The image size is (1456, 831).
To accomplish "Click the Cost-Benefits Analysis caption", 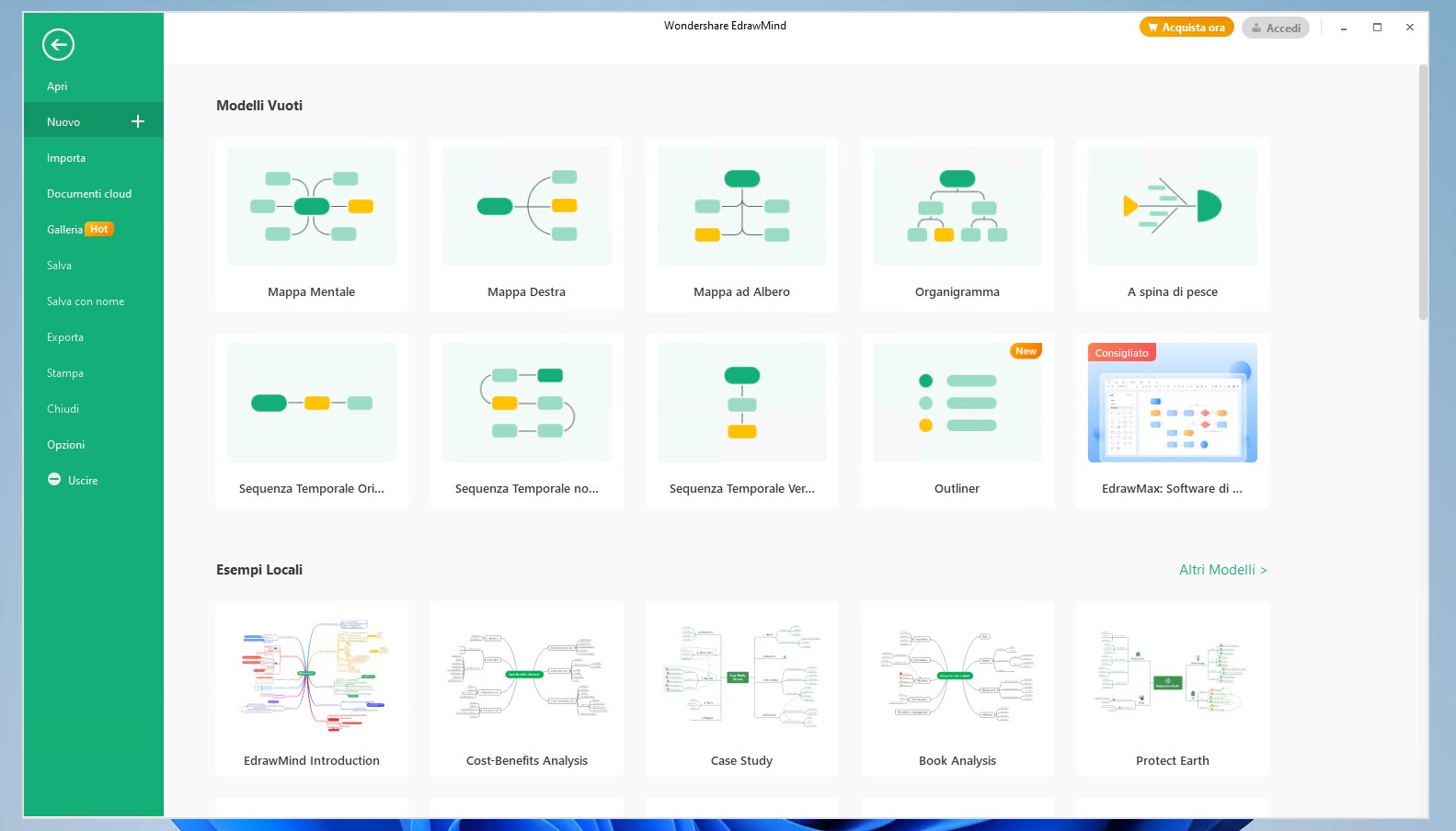I will coord(527,761).
